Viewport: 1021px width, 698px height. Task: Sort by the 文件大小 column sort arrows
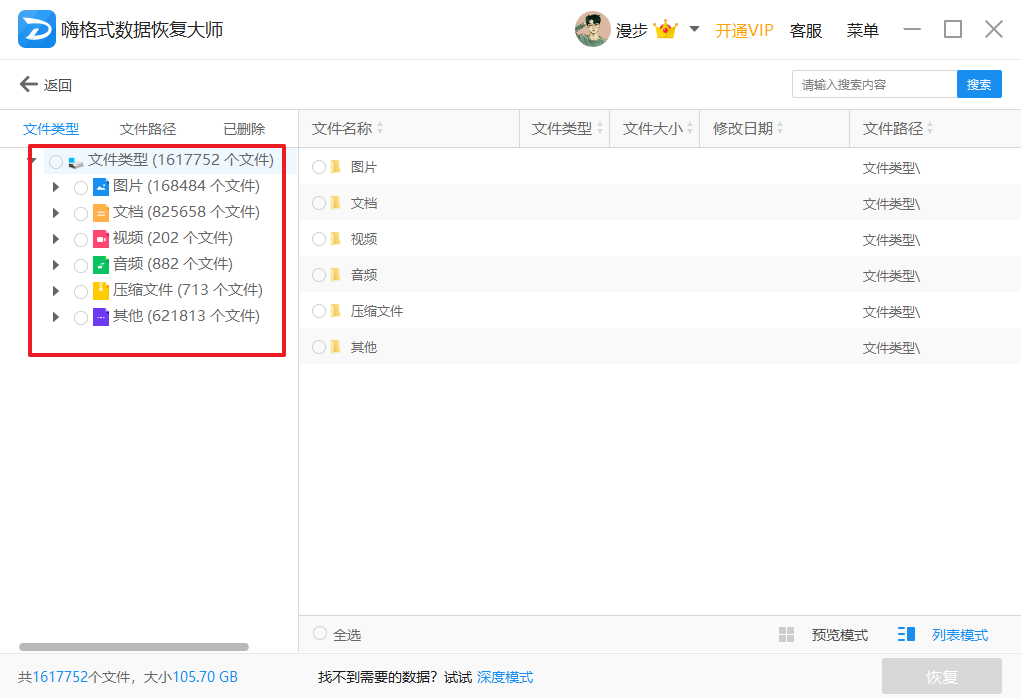690,128
